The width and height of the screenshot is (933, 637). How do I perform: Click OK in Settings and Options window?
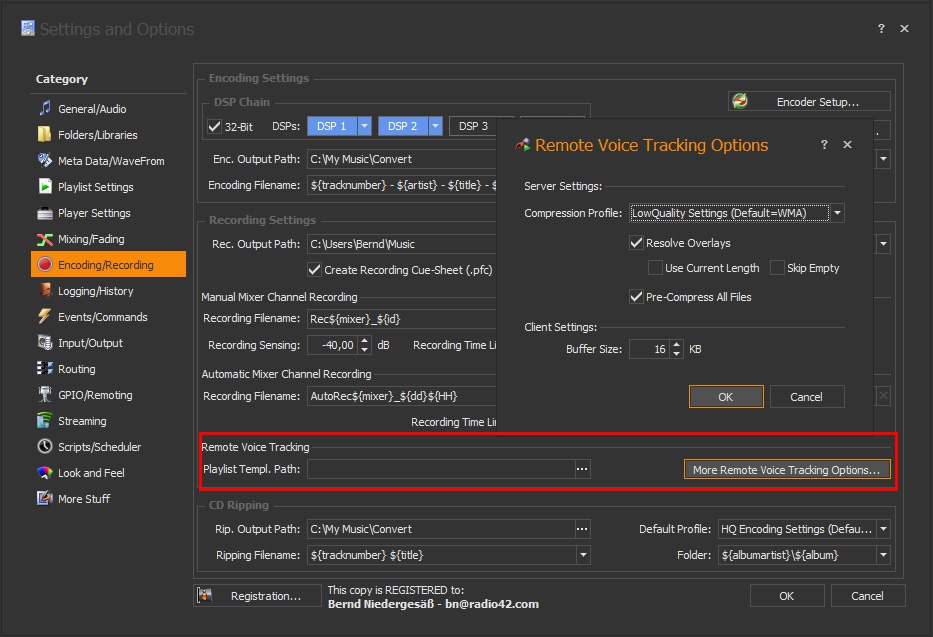pos(787,595)
